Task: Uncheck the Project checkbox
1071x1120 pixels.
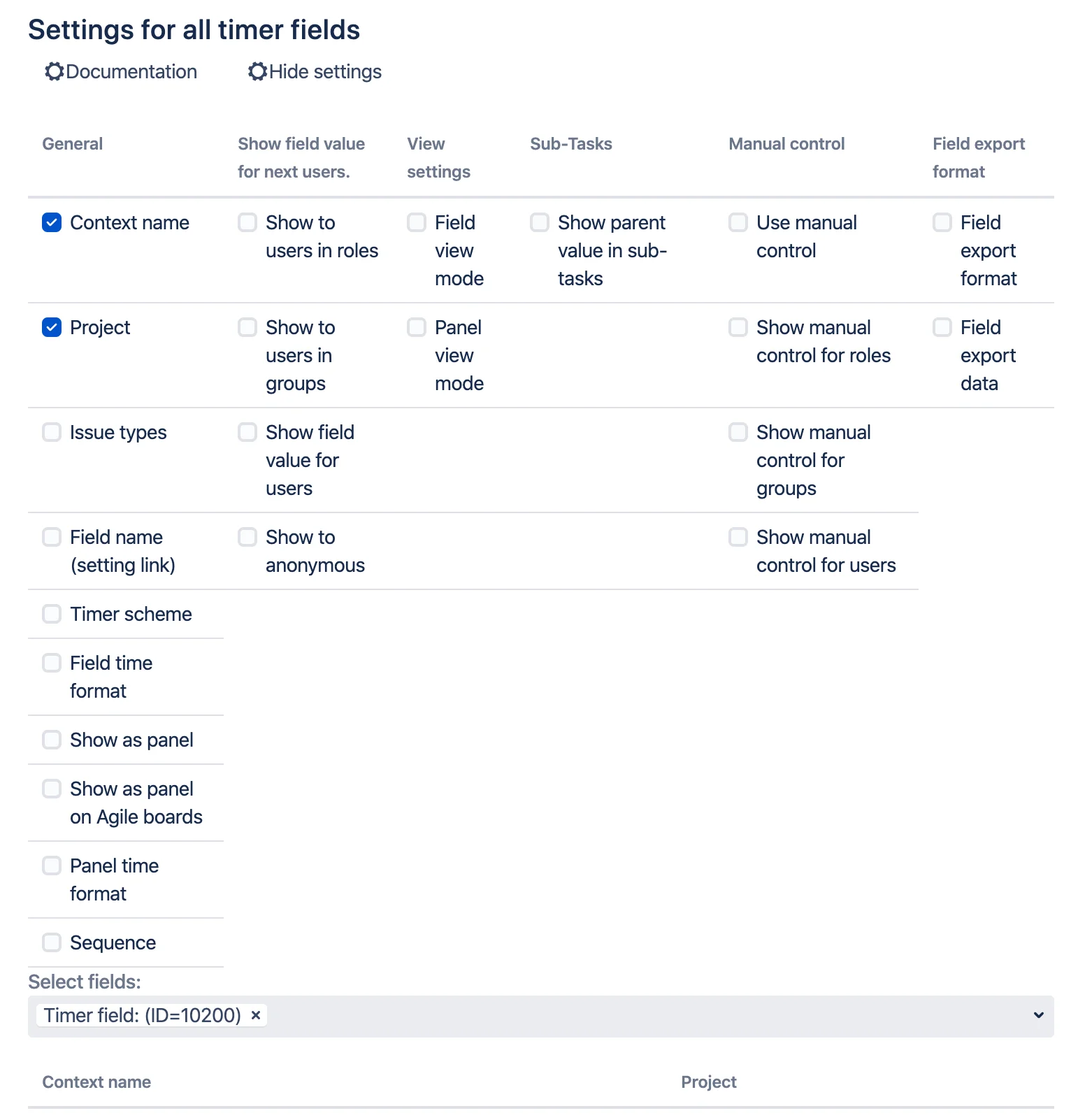Action: pyautogui.click(x=52, y=327)
